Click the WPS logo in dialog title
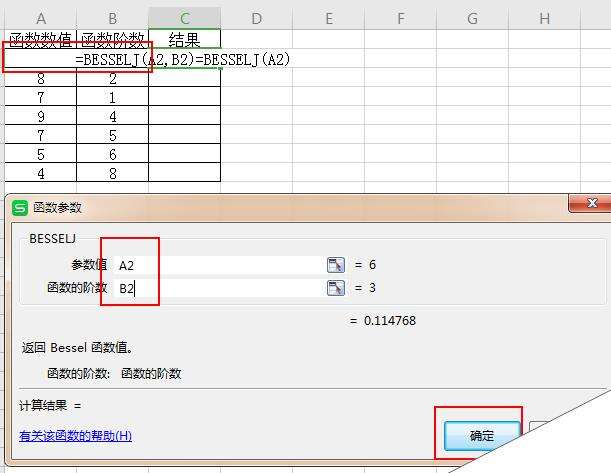611x473 pixels. 20,208
